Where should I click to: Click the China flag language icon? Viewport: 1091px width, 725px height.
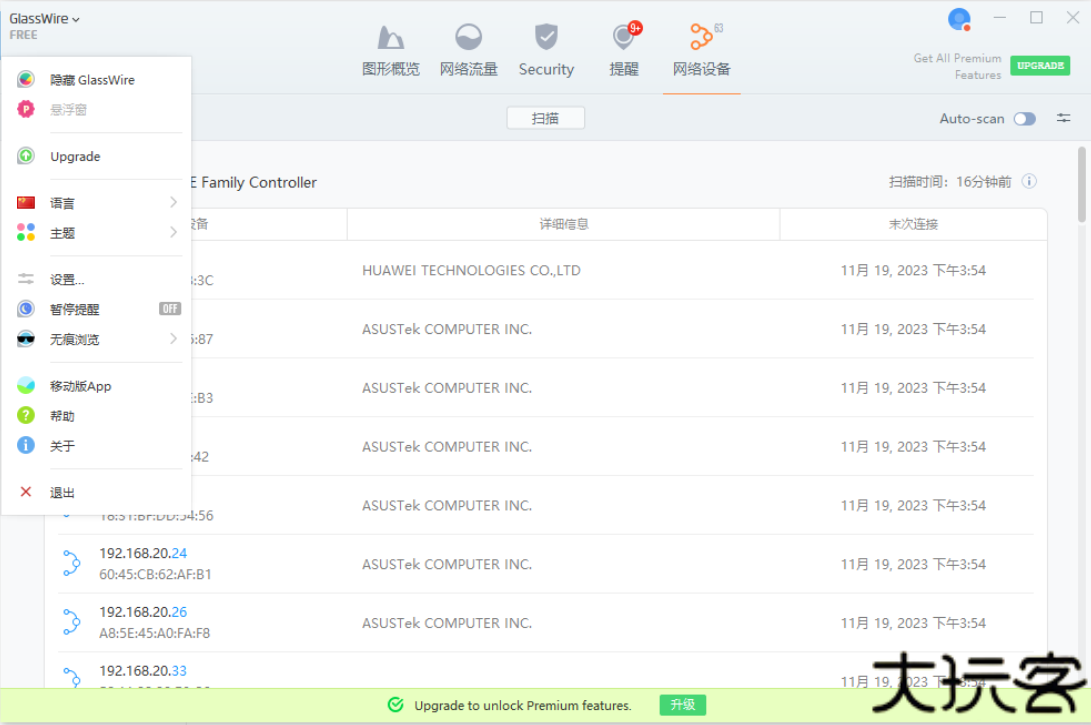pos(26,202)
